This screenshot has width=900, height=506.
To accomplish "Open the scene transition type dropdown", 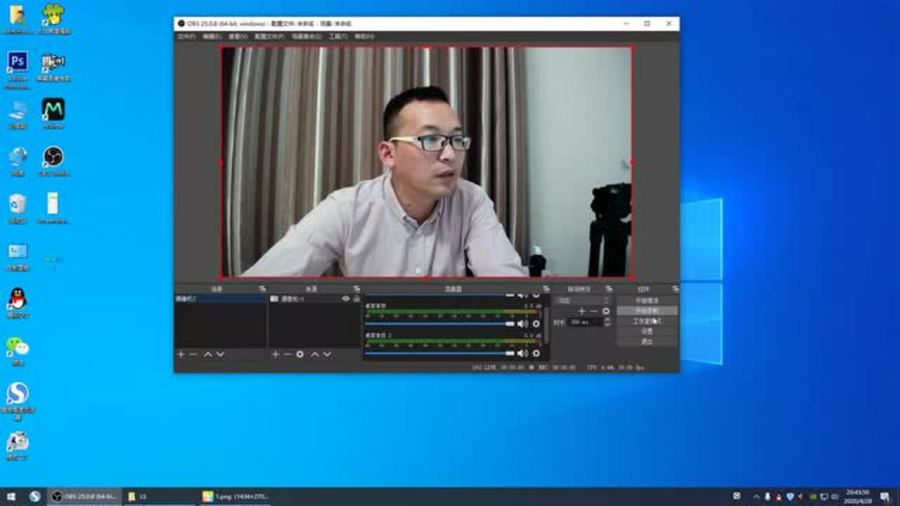I will (583, 300).
